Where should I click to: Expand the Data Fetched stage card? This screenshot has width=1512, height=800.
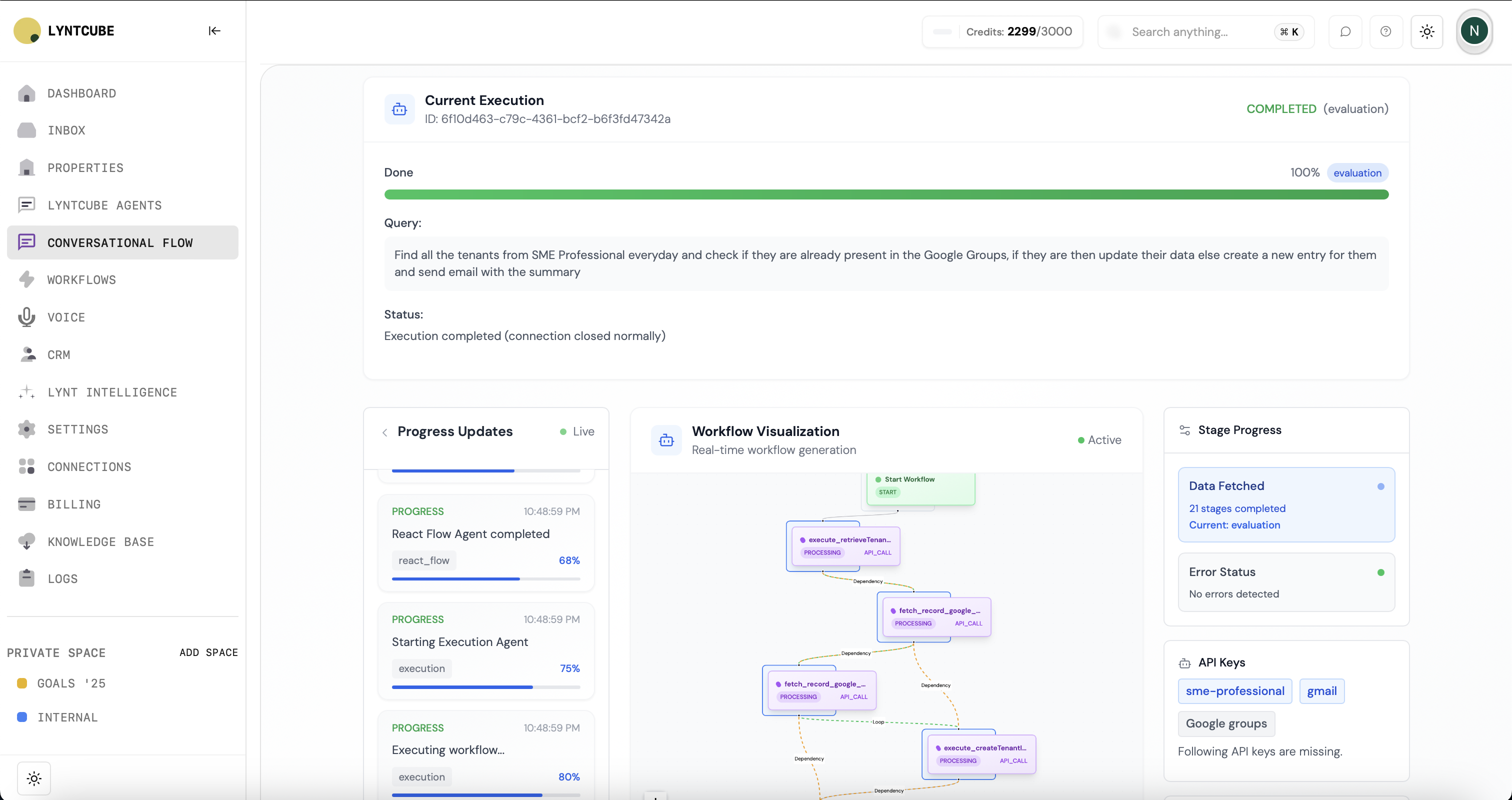pos(1285,505)
